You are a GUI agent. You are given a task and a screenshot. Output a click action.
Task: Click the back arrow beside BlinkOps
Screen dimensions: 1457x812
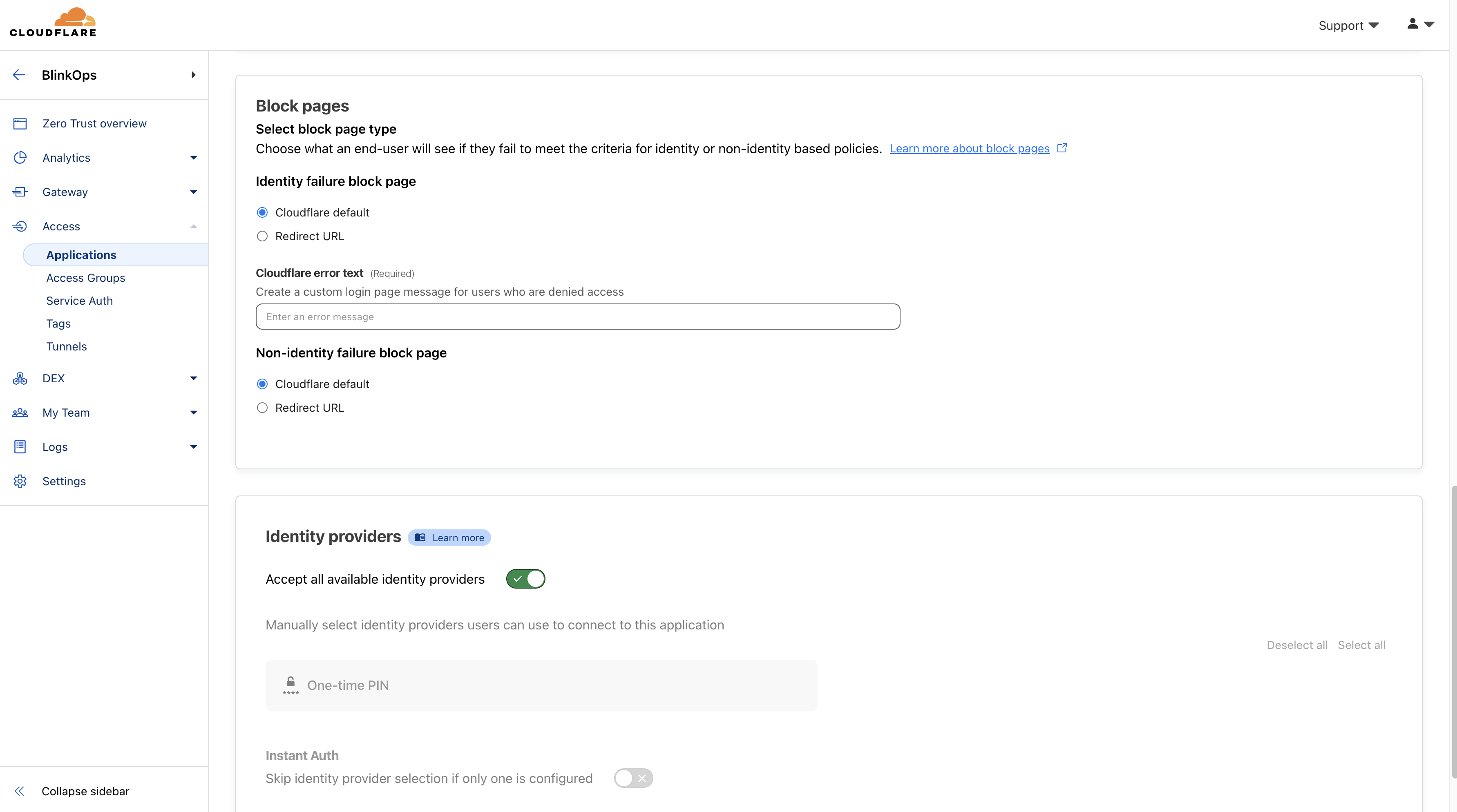[x=19, y=75]
